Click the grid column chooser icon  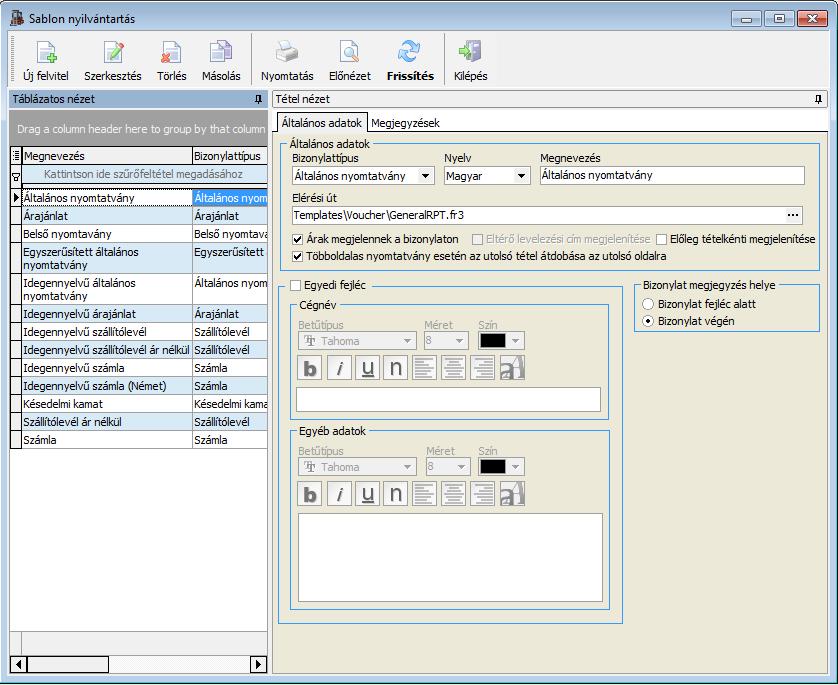(16, 155)
